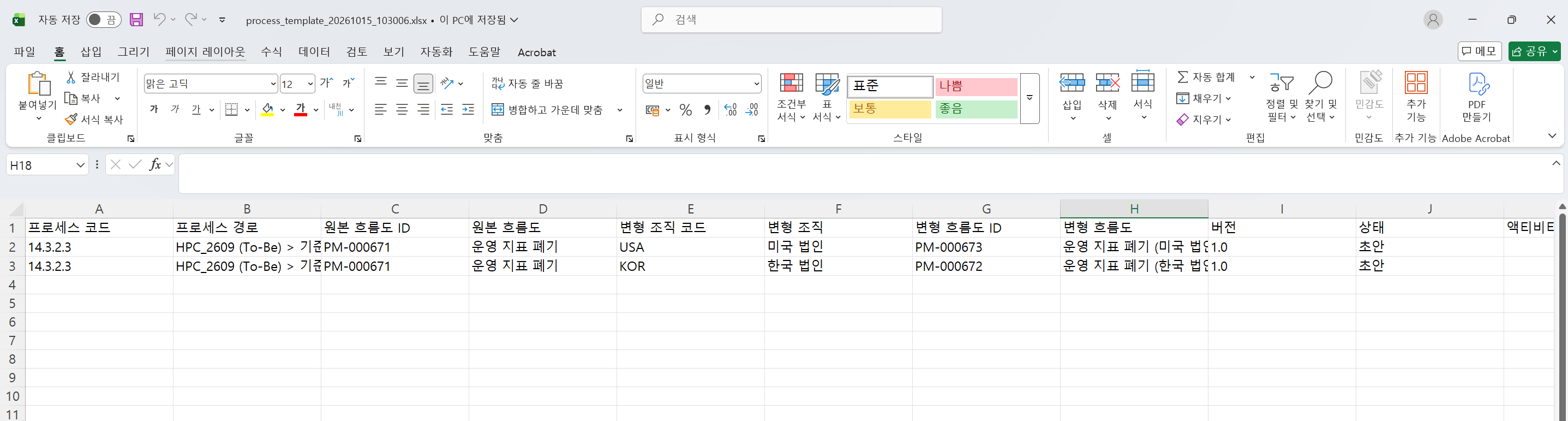Screen dimensions: 1568x421
Task: Click the Center horizontal align icon
Action: pos(402,110)
